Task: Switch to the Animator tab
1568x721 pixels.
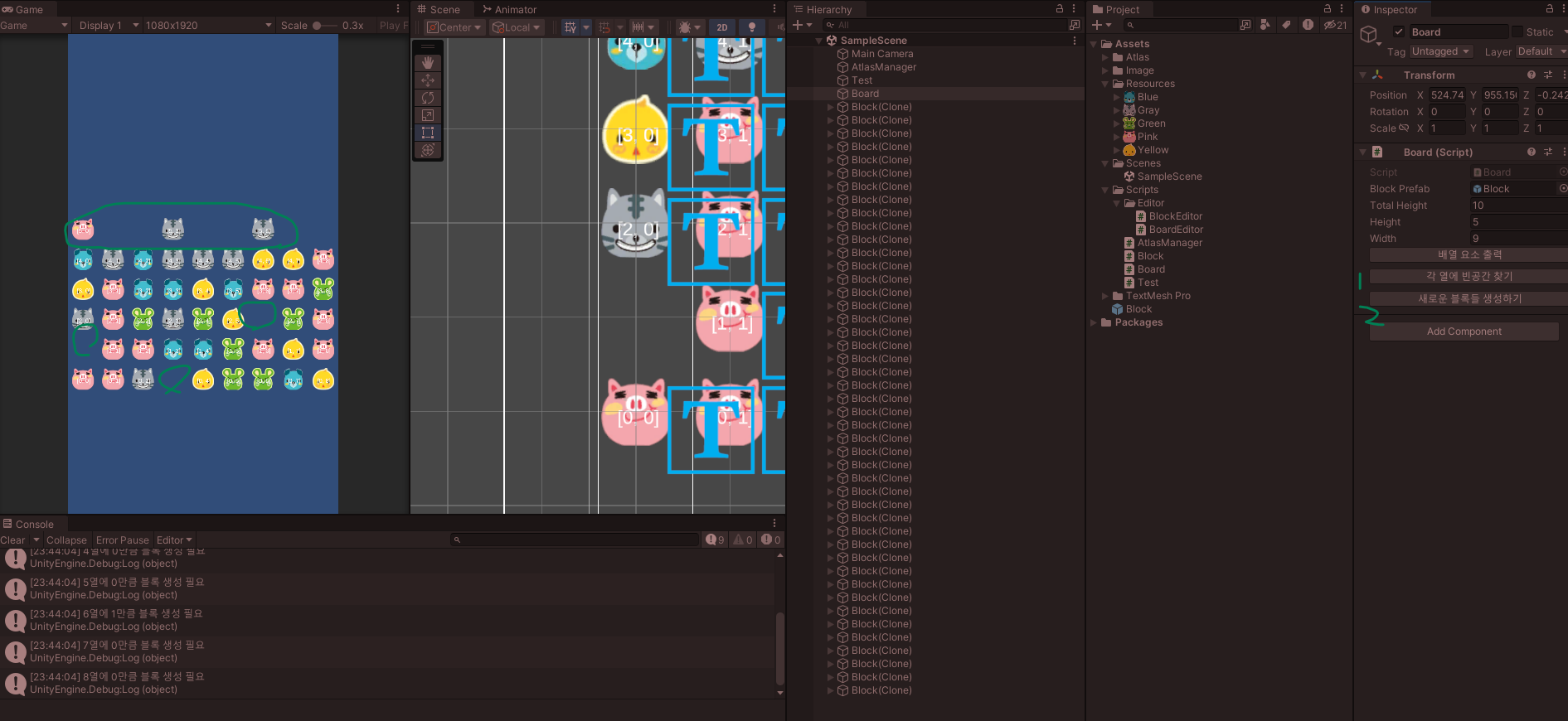Action: (509, 9)
